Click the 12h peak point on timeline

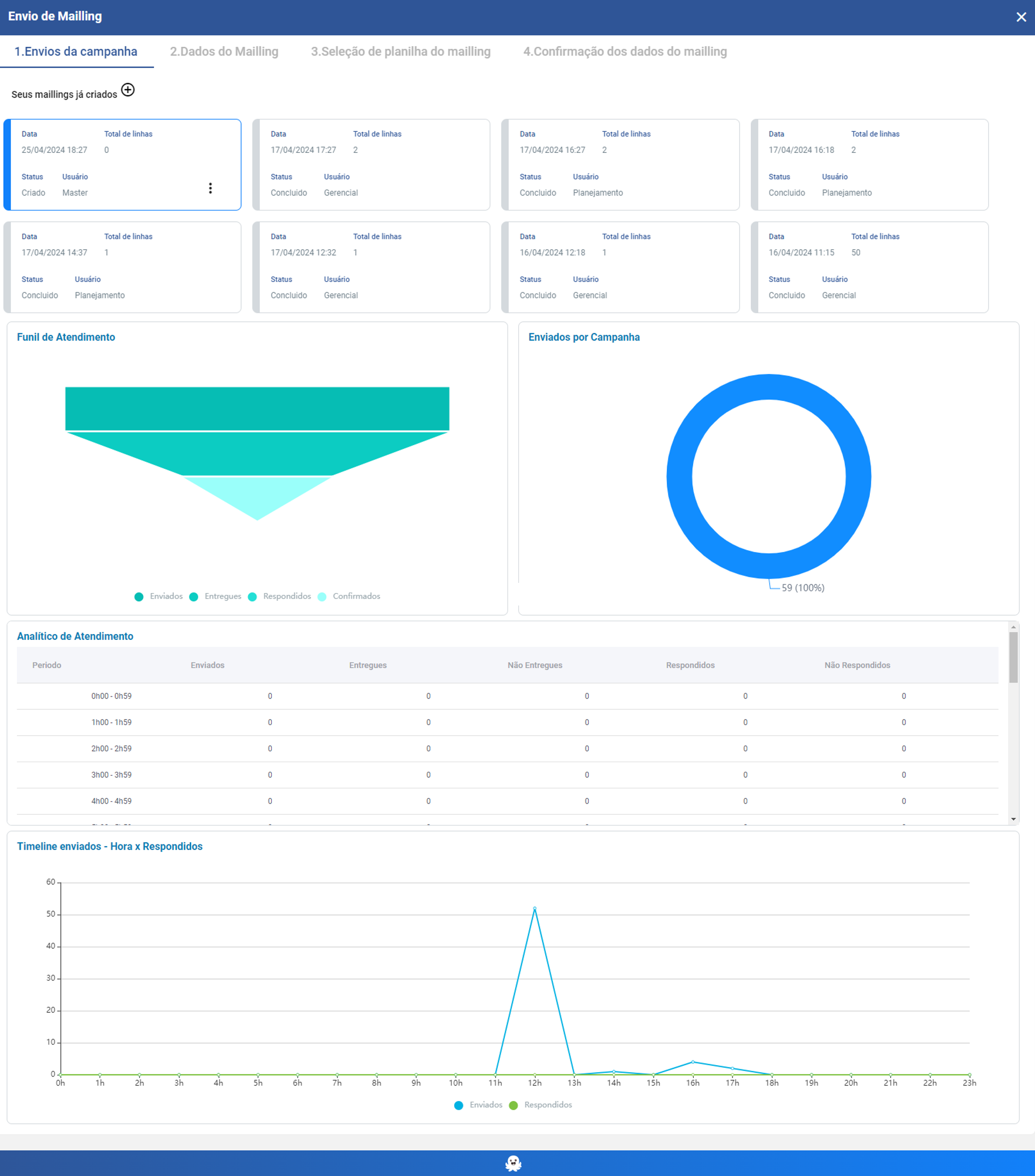pos(534,909)
